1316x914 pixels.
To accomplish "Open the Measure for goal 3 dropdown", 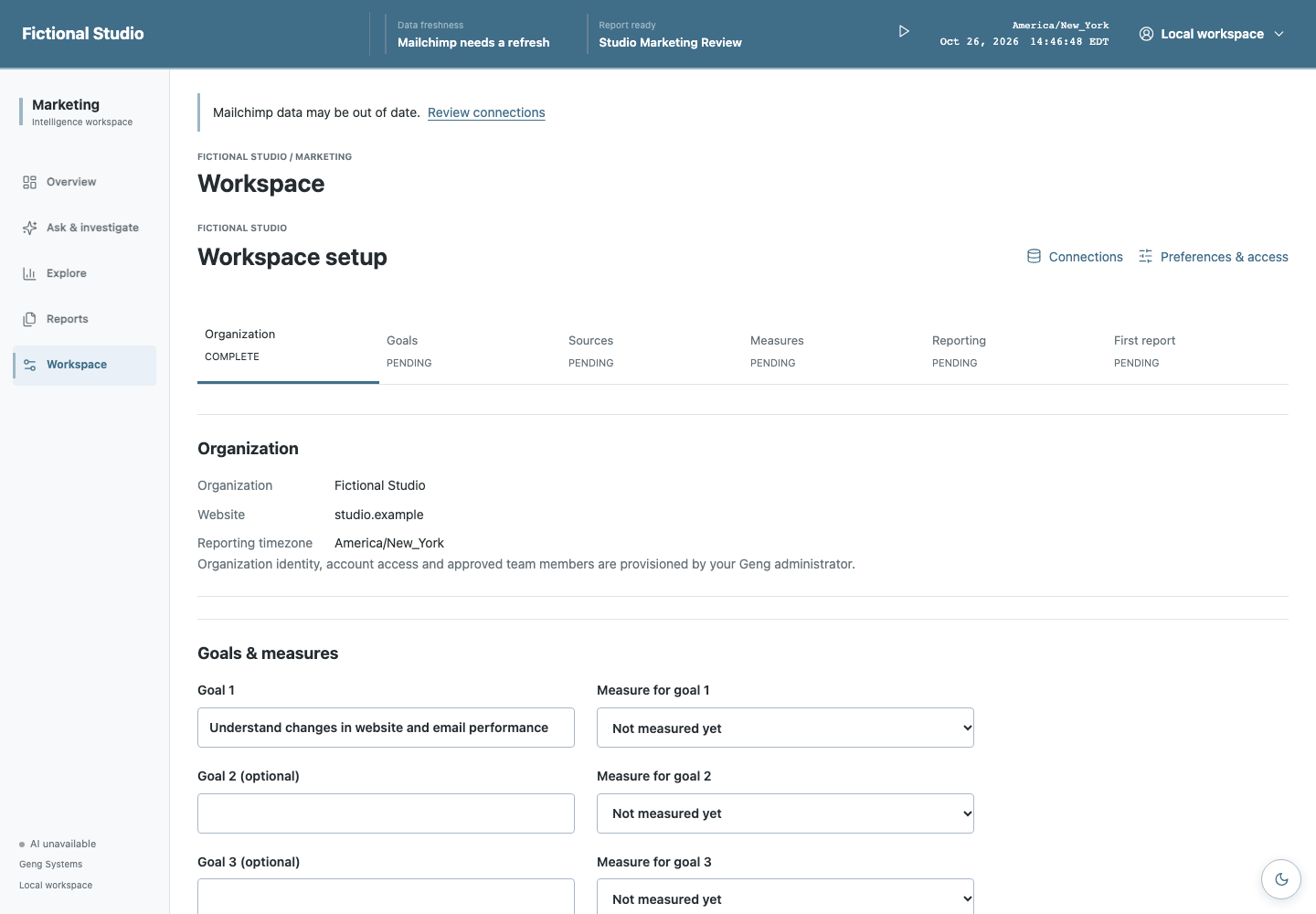I will (x=785, y=897).
